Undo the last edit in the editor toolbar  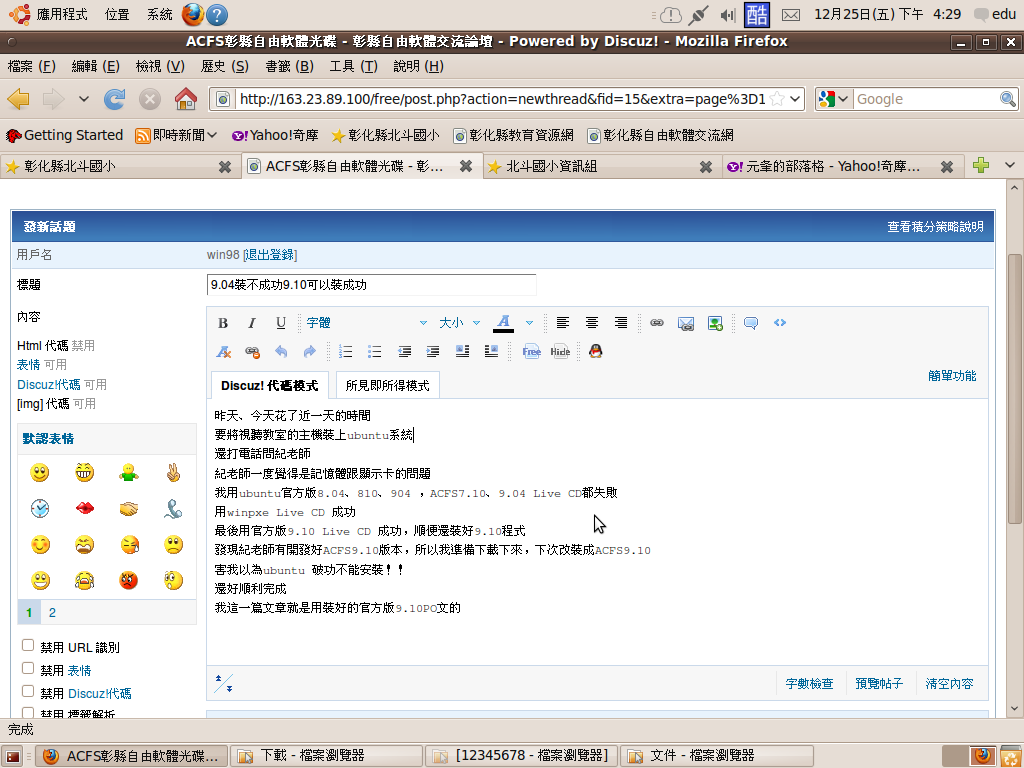(281, 352)
